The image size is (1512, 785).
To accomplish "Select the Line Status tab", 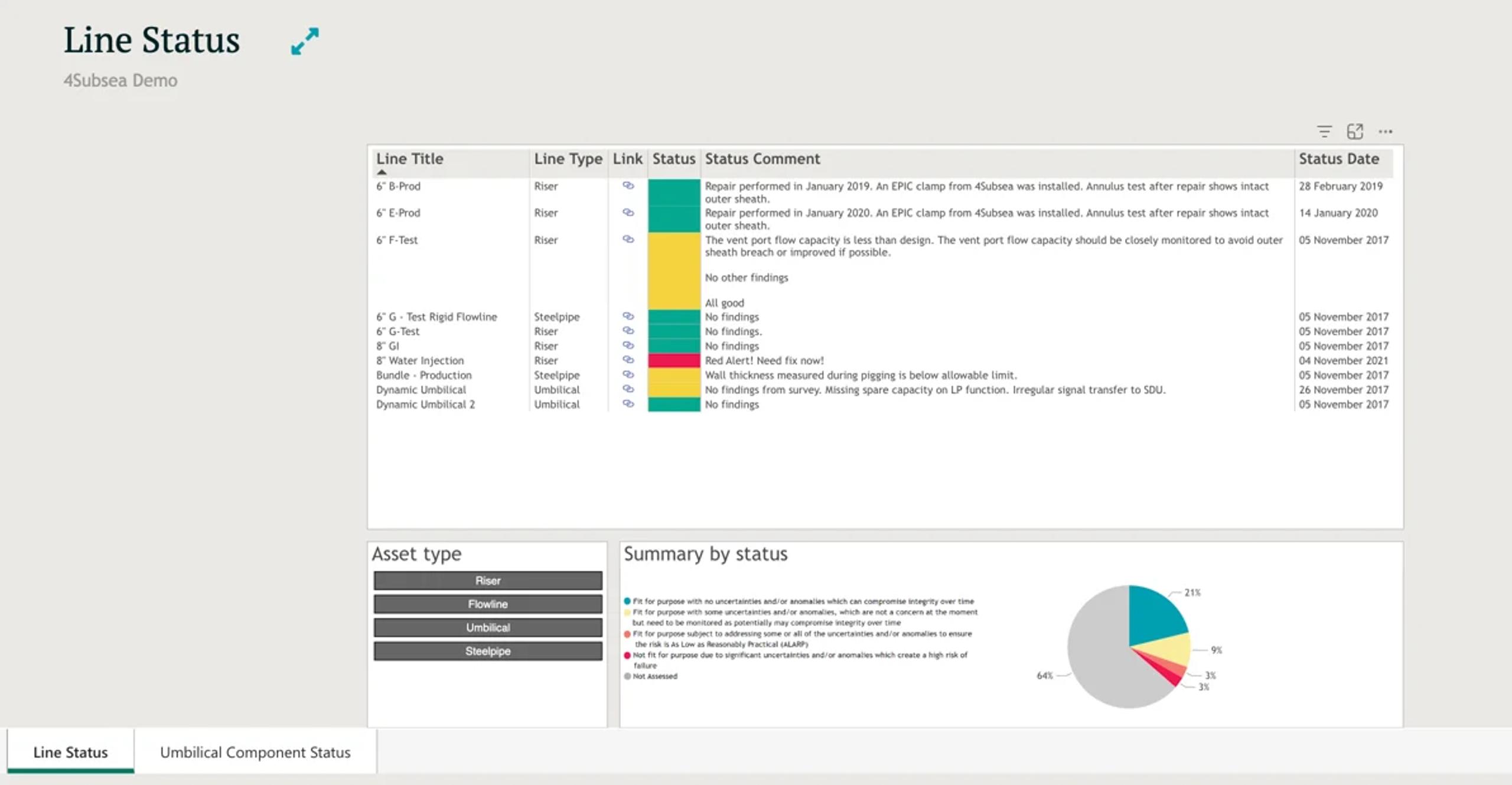I will pyautogui.click(x=70, y=752).
